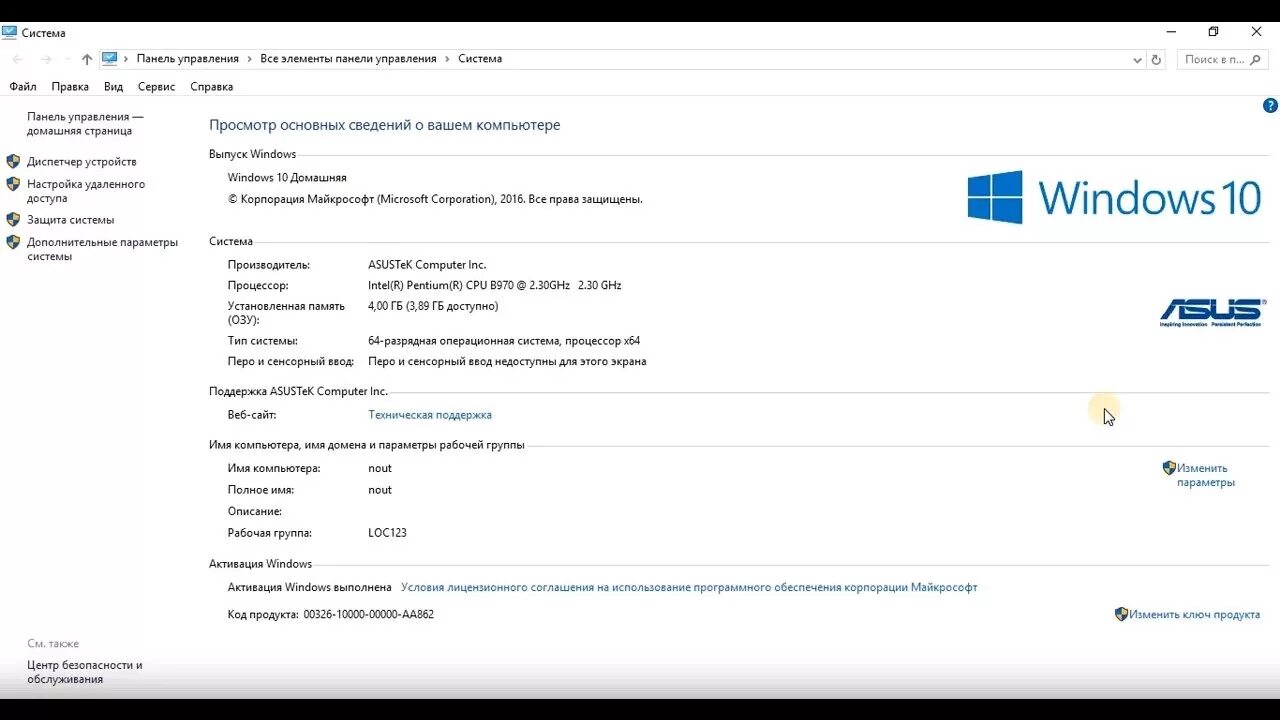
Task: Click the memory value 4,00 ГБ
Action: (433, 307)
